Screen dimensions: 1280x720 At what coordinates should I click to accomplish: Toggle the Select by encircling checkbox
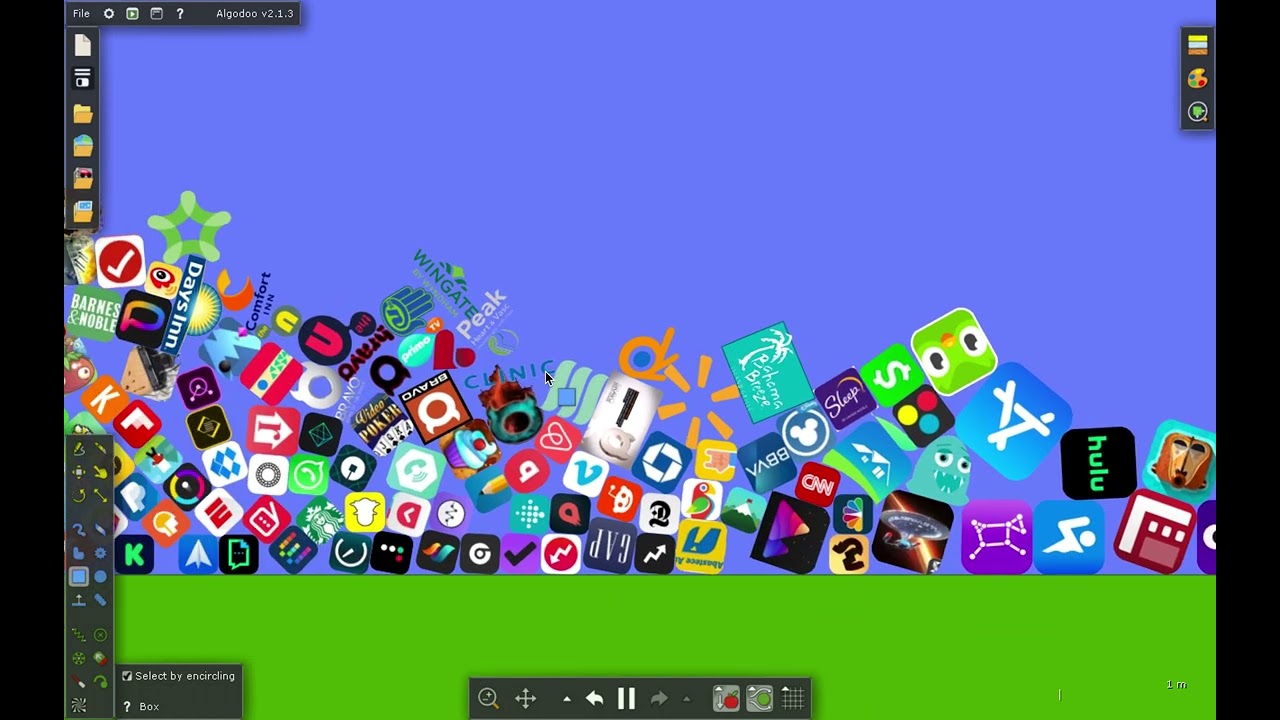[127, 676]
